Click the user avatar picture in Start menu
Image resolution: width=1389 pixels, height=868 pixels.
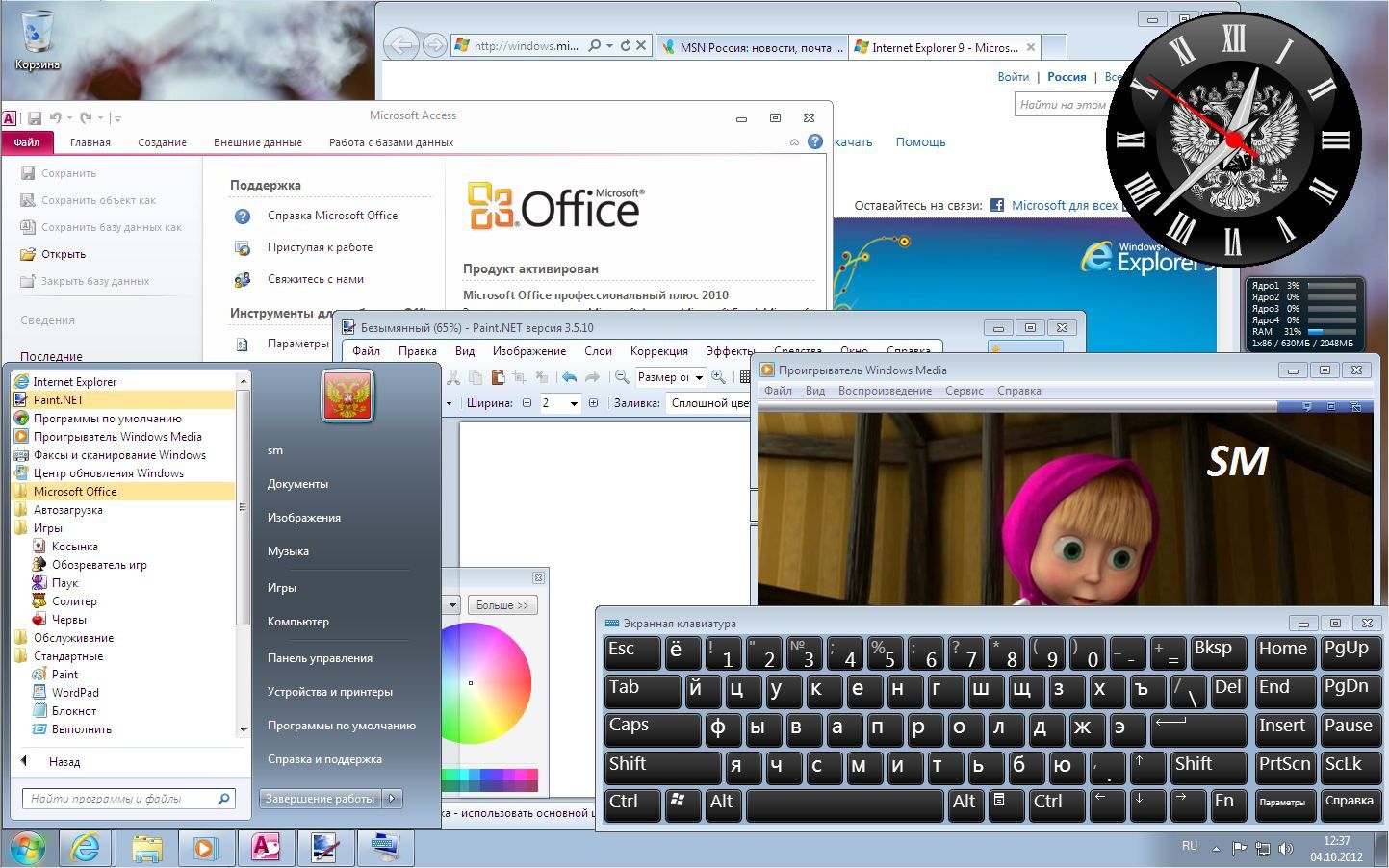pos(347,396)
